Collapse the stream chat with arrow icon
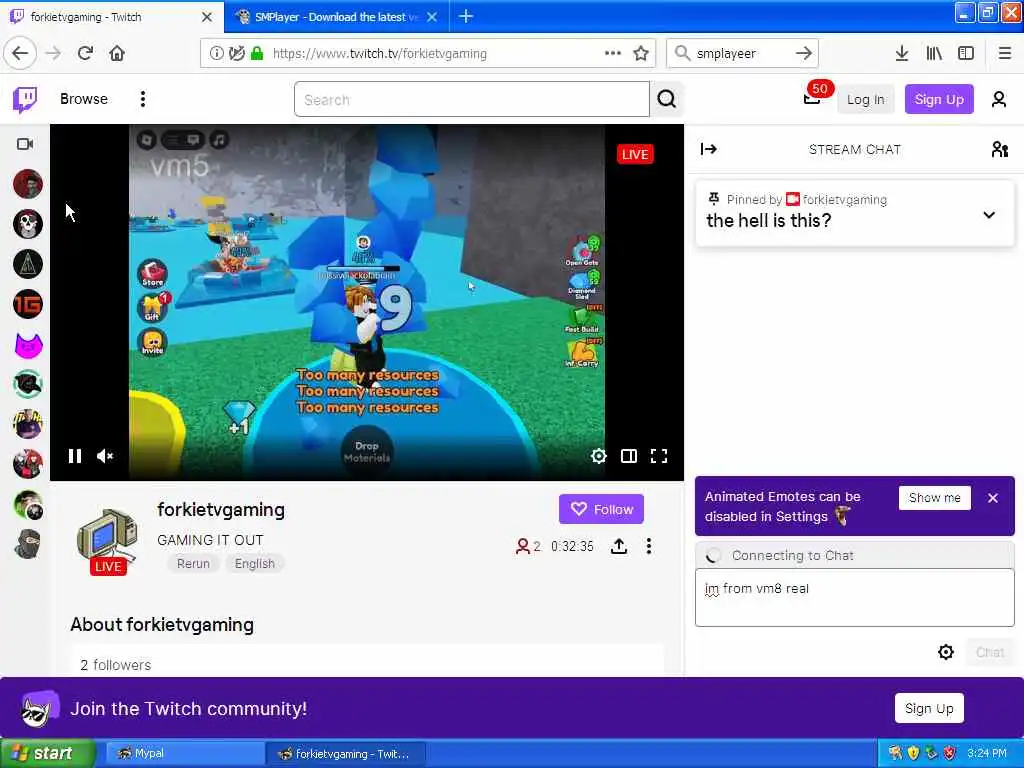Viewport: 1024px width, 768px height. click(709, 150)
